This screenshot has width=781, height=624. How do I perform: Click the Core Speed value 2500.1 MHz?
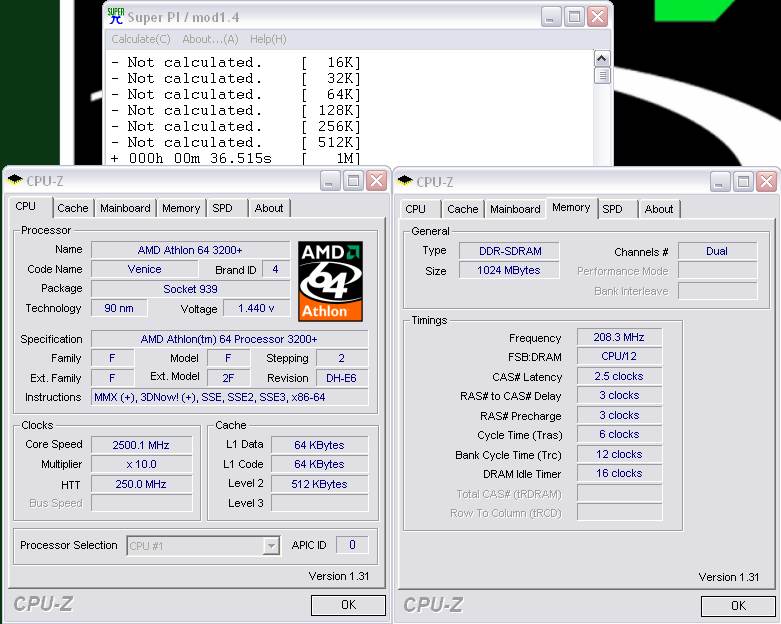tap(141, 445)
